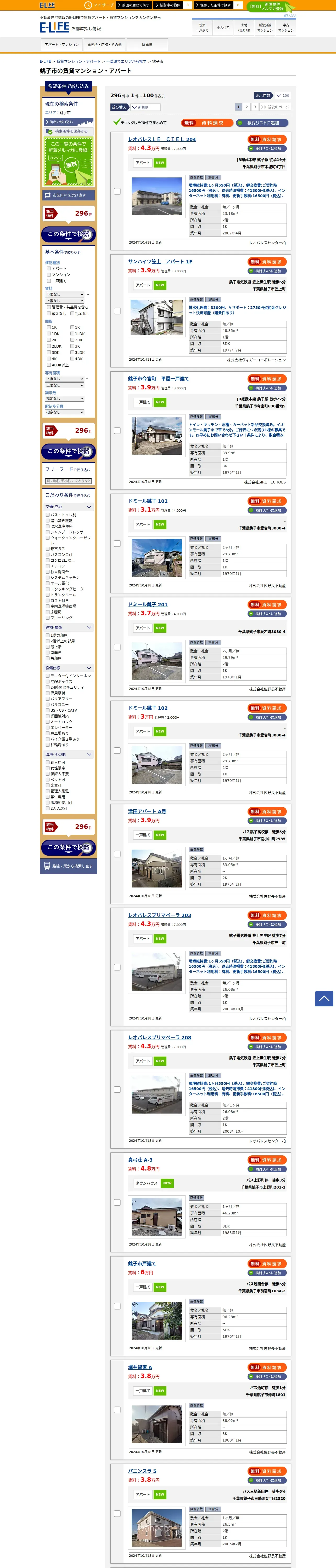336x1568 pixels.
Task: Open 中古住宅 navigation item
Action: click(x=223, y=28)
